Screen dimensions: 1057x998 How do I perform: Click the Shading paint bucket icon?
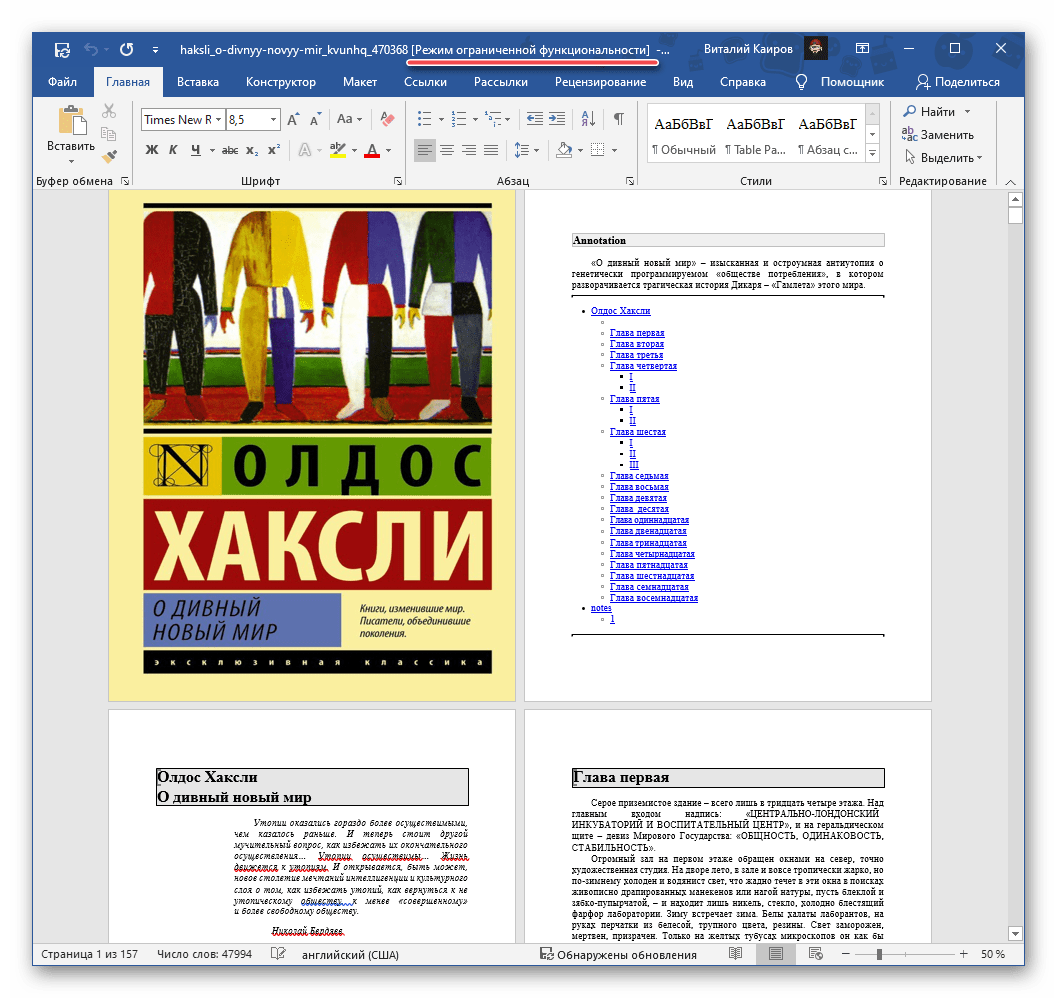click(x=564, y=150)
